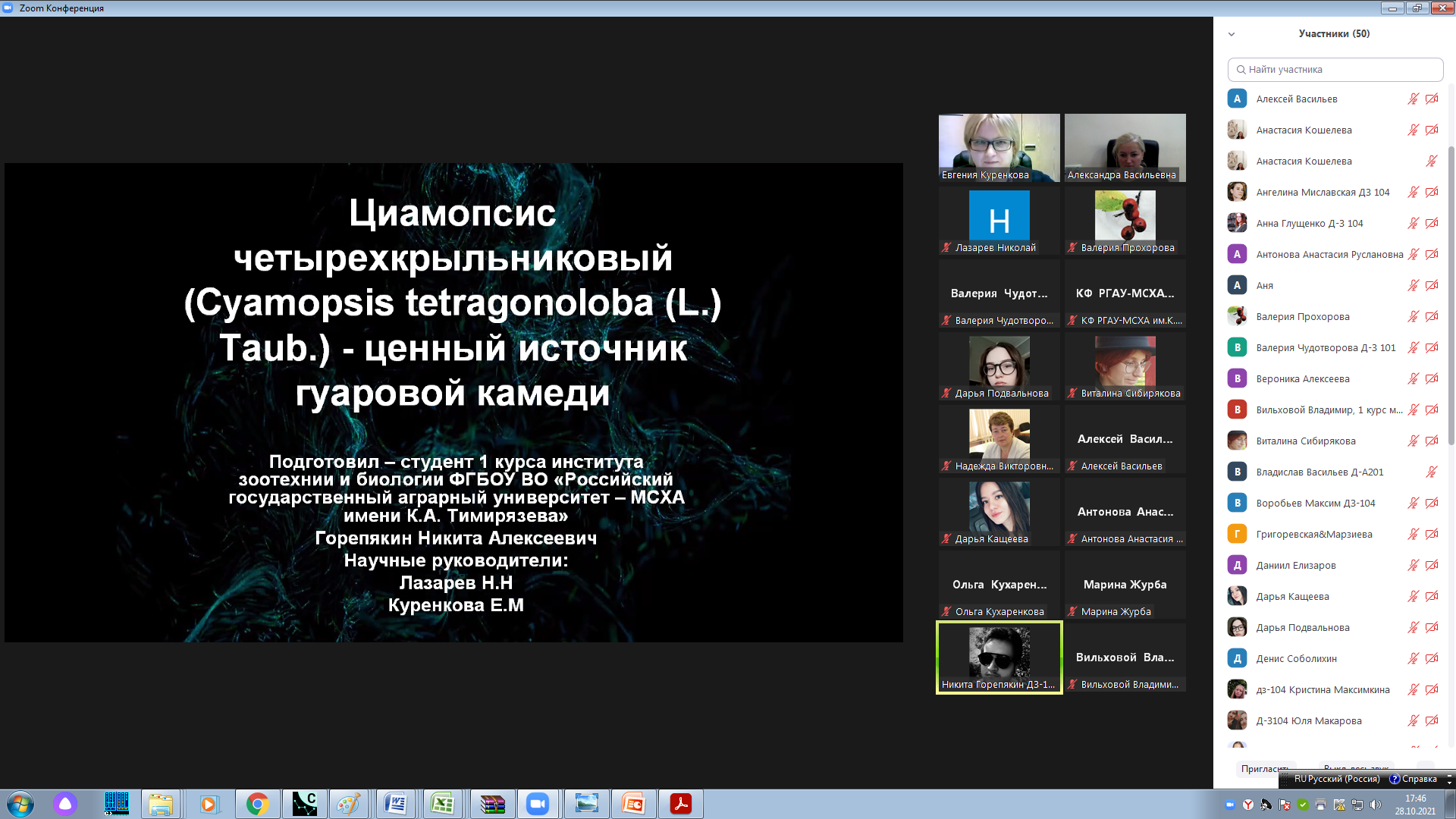The width and height of the screenshot is (1456, 819).
Task: Open PowerPoint from the taskbar
Action: (633, 804)
